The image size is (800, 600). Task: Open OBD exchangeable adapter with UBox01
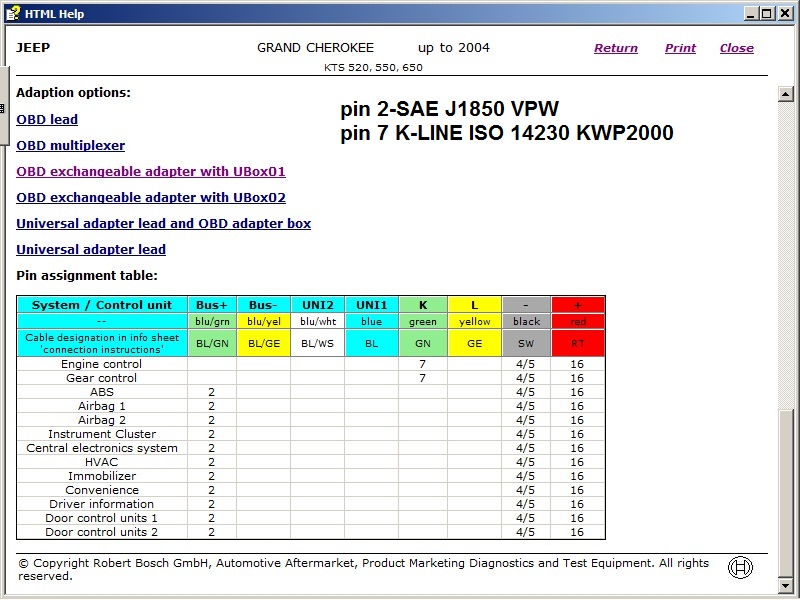click(151, 172)
